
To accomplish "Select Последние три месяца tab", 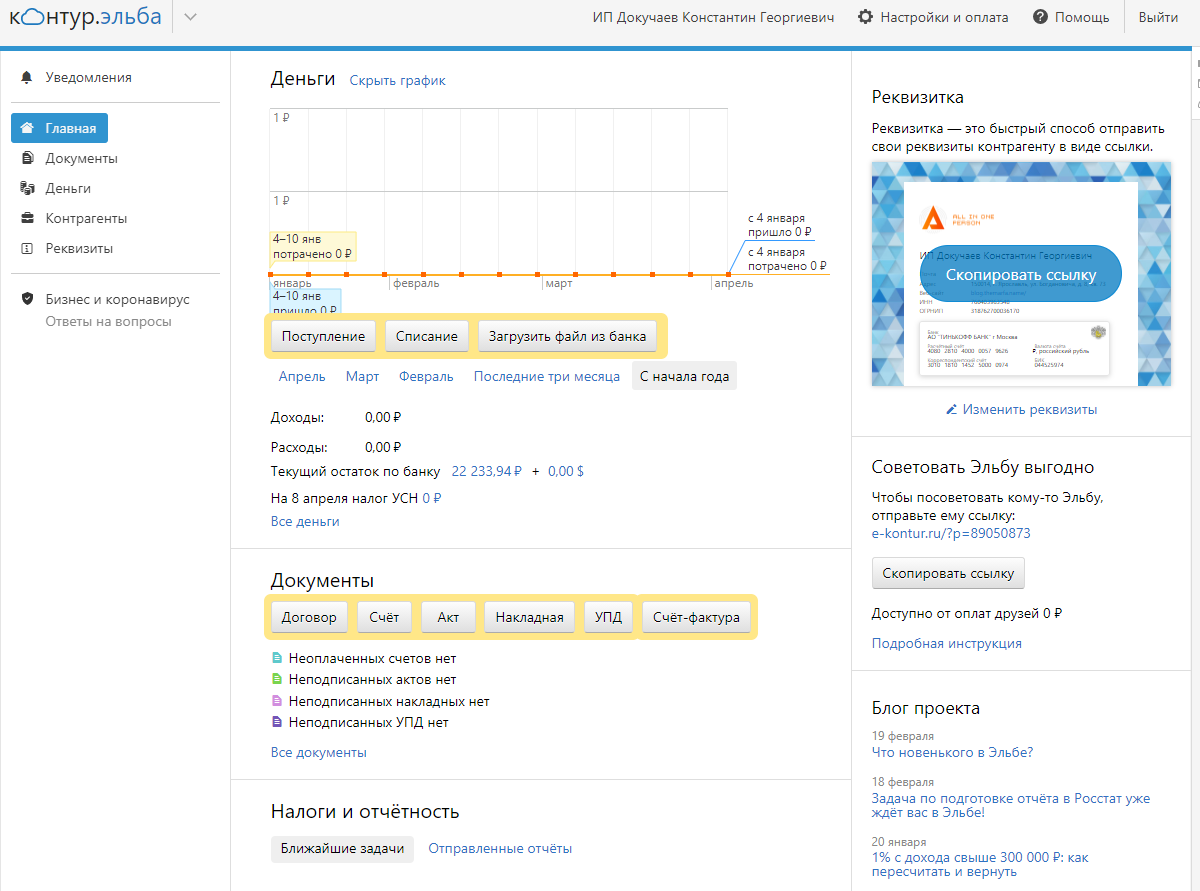I will (x=547, y=376).
